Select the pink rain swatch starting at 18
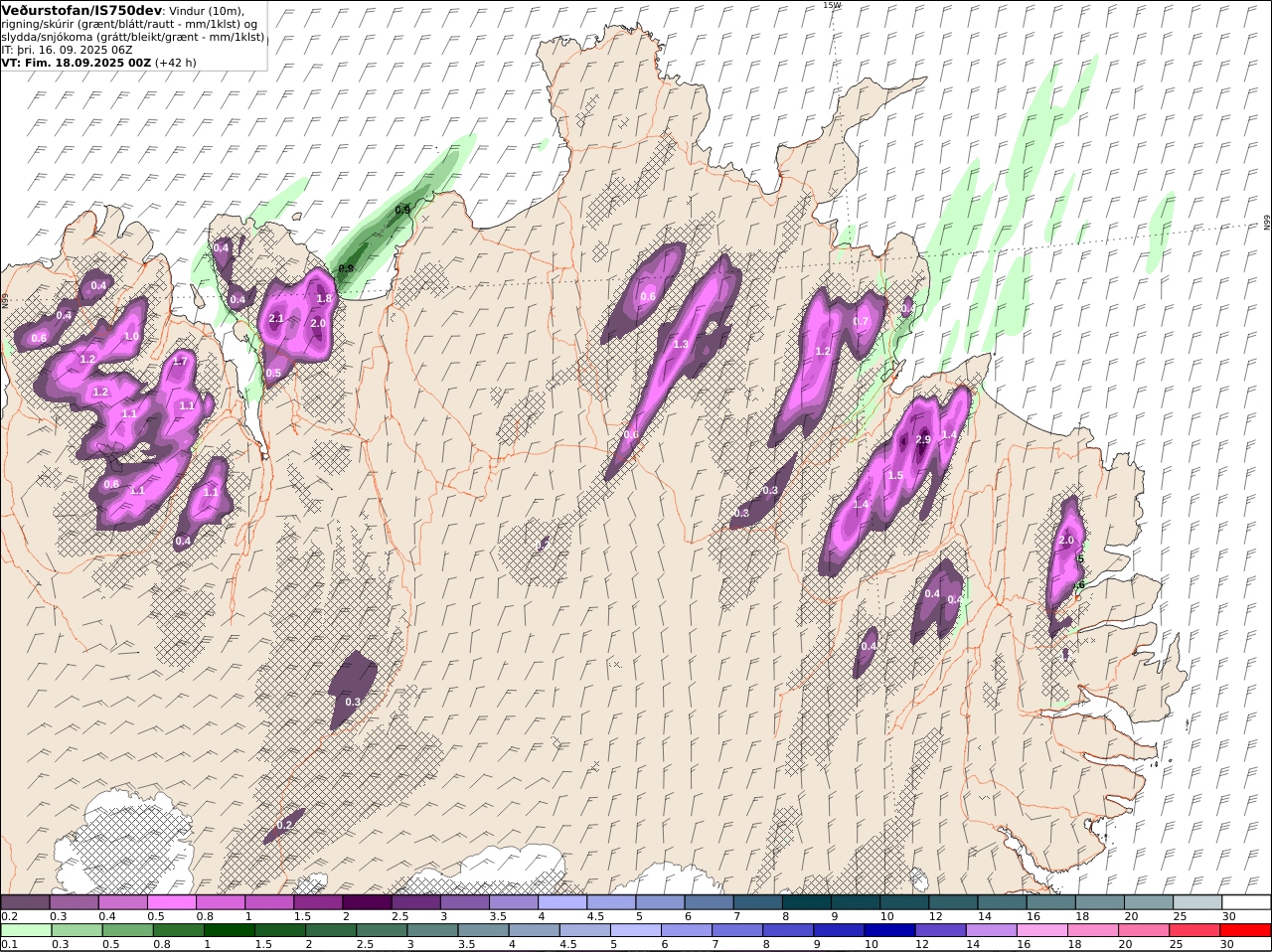The height and width of the screenshot is (952, 1272). coord(1091,930)
